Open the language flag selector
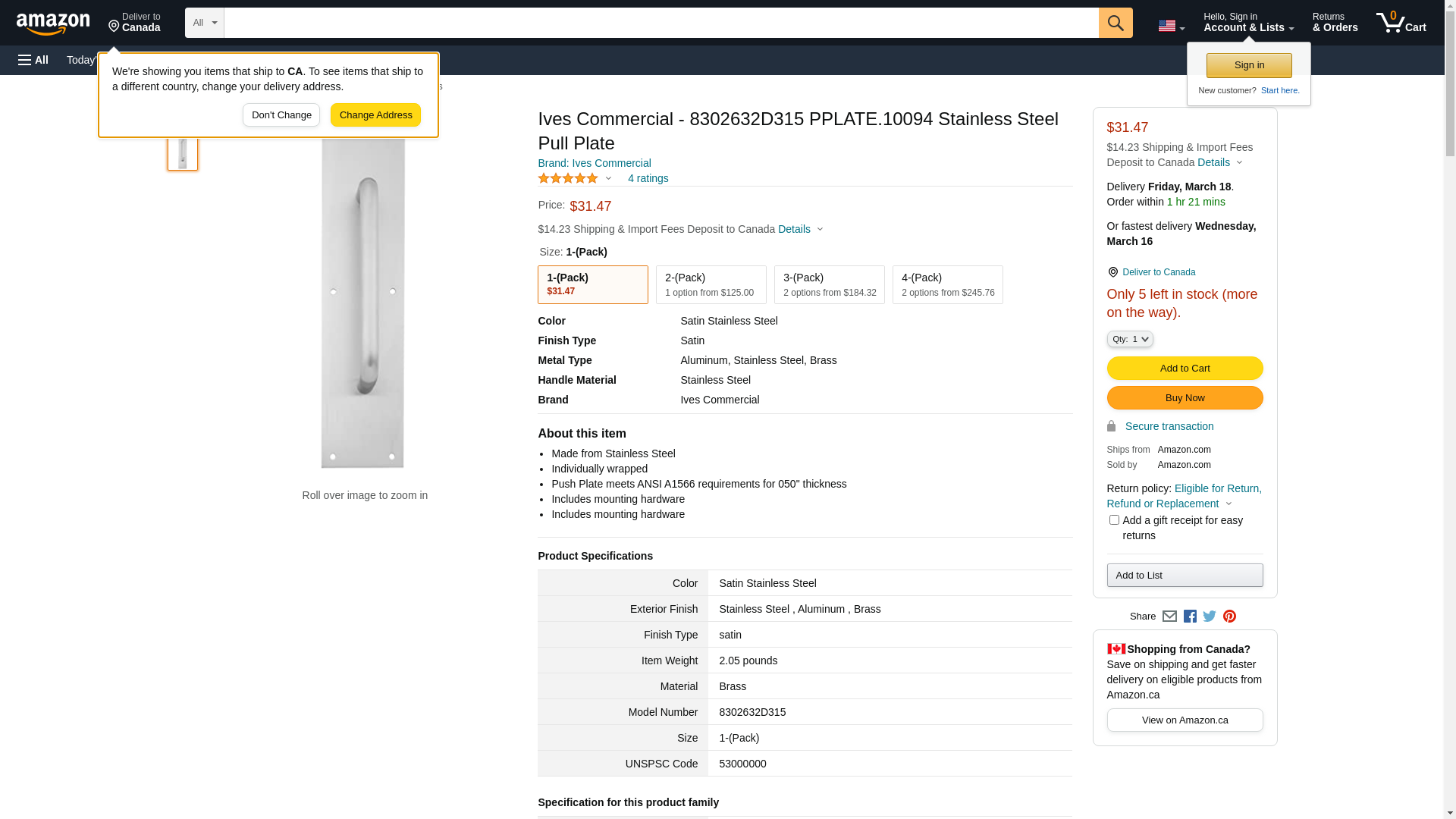1456x819 pixels. click(1171, 26)
